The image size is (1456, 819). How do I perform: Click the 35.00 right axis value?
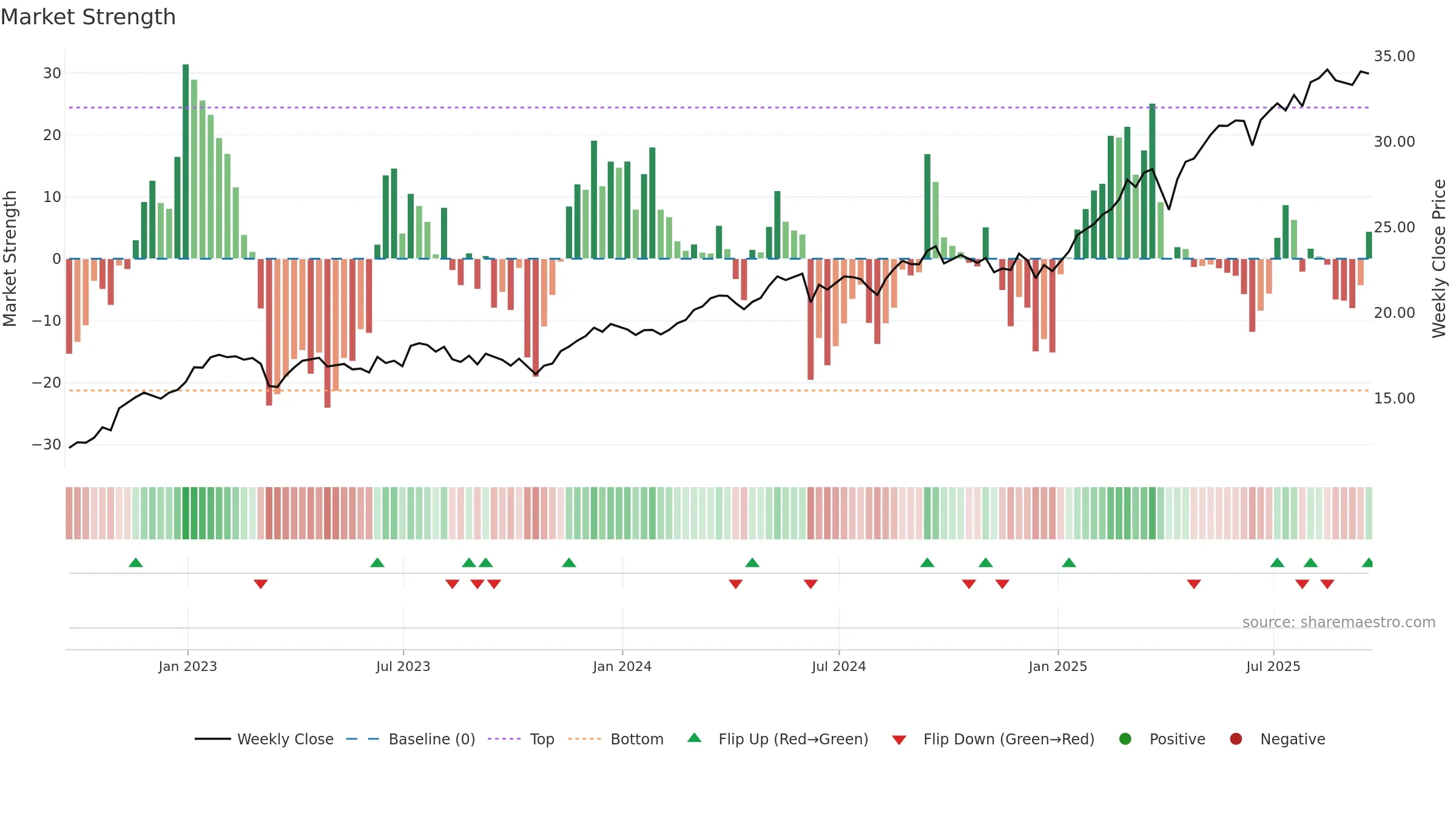click(1395, 56)
